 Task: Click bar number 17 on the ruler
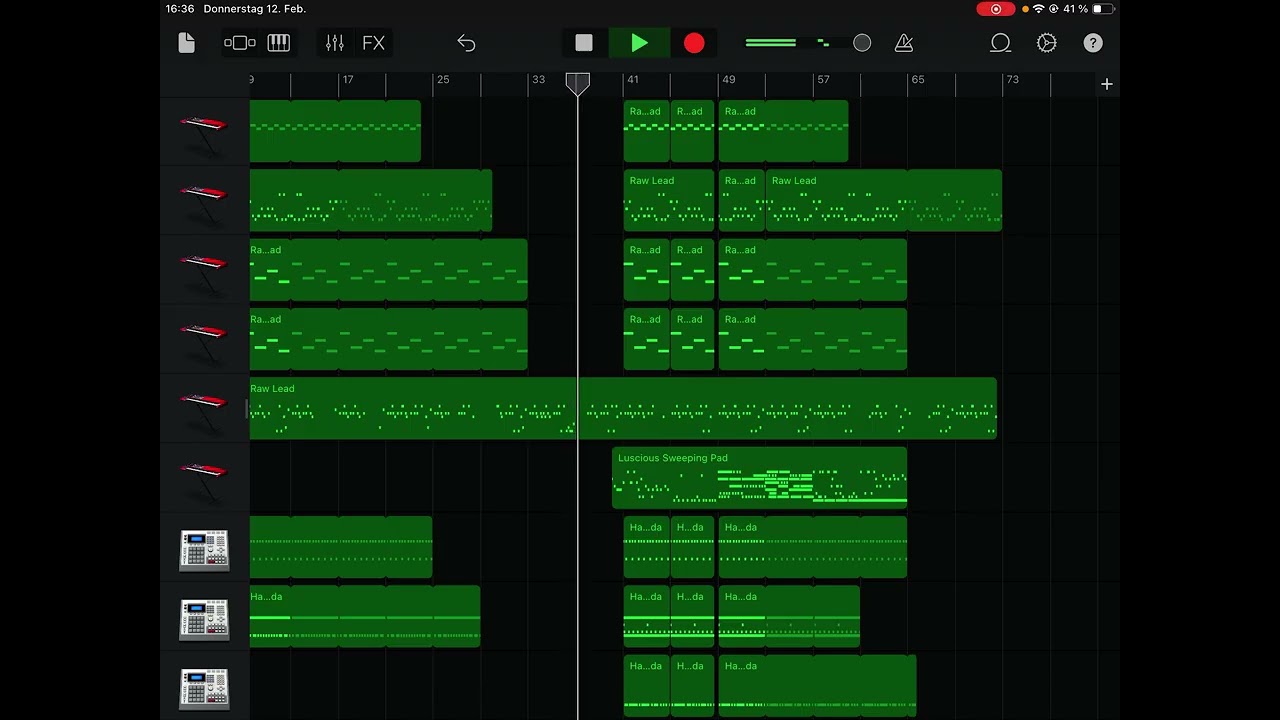tap(348, 80)
